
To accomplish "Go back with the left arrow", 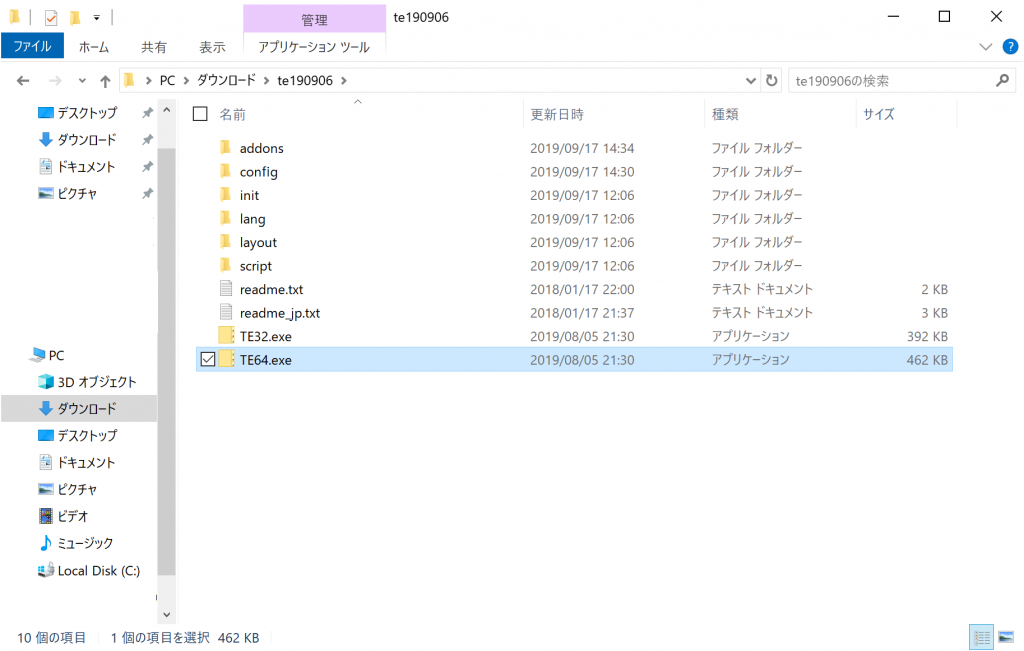I will (23, 80).
